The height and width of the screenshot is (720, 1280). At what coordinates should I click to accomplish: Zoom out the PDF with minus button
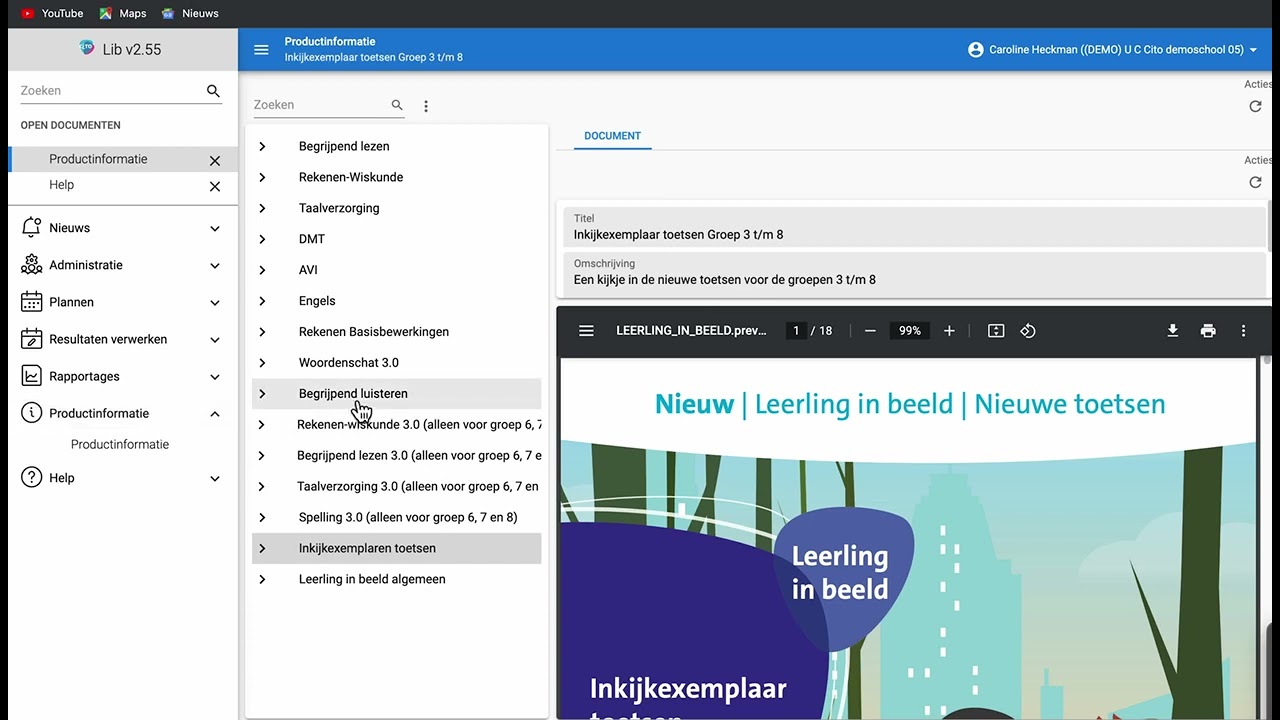[x=870, y=331]
